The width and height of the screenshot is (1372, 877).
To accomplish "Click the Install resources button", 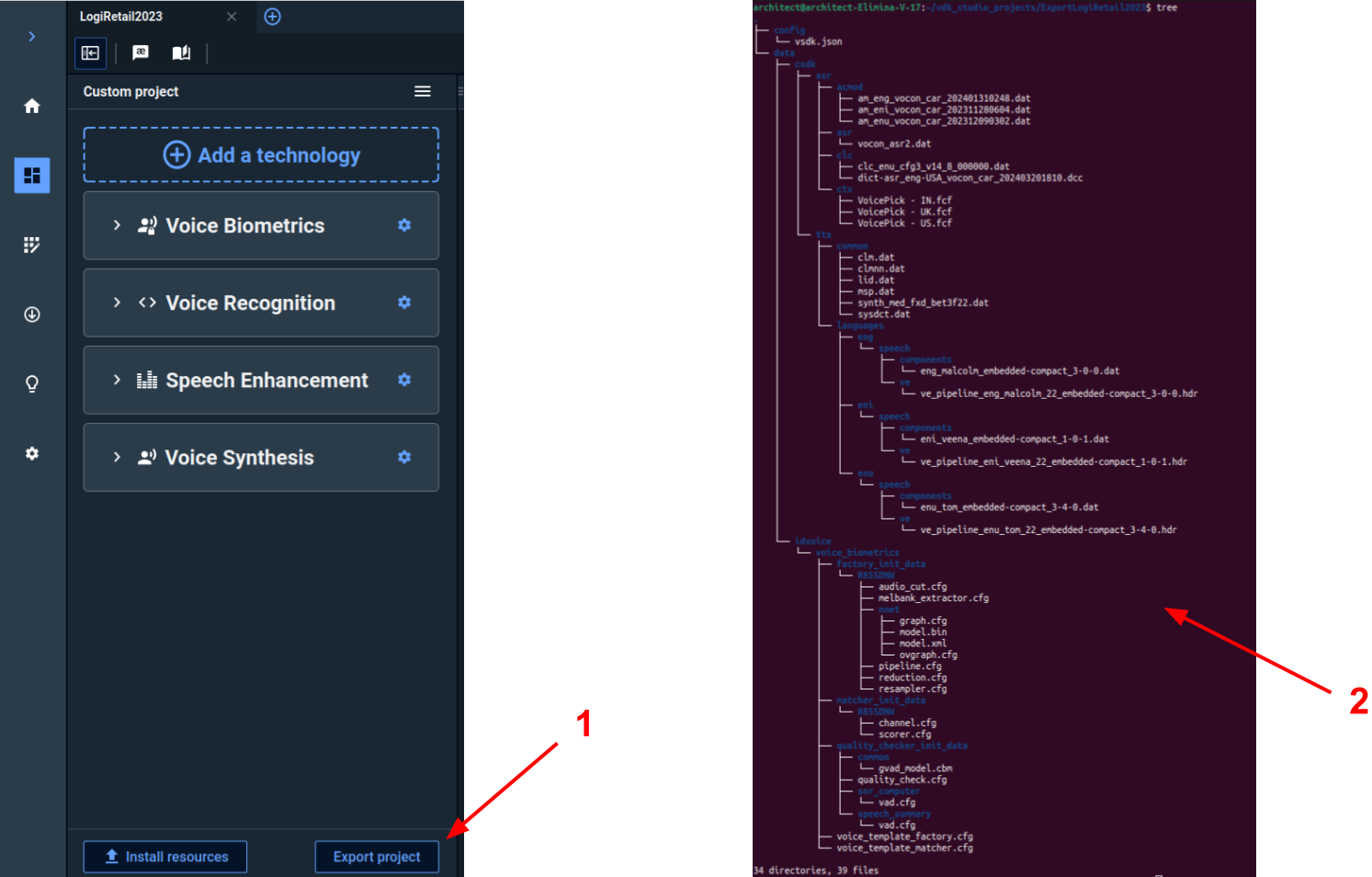I will click(x=165, y=857).
